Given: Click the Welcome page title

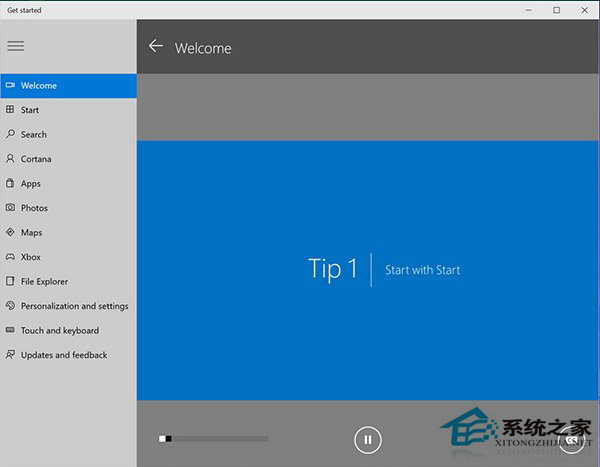Looking at the screenshot, I should click(x=203, y=48).
